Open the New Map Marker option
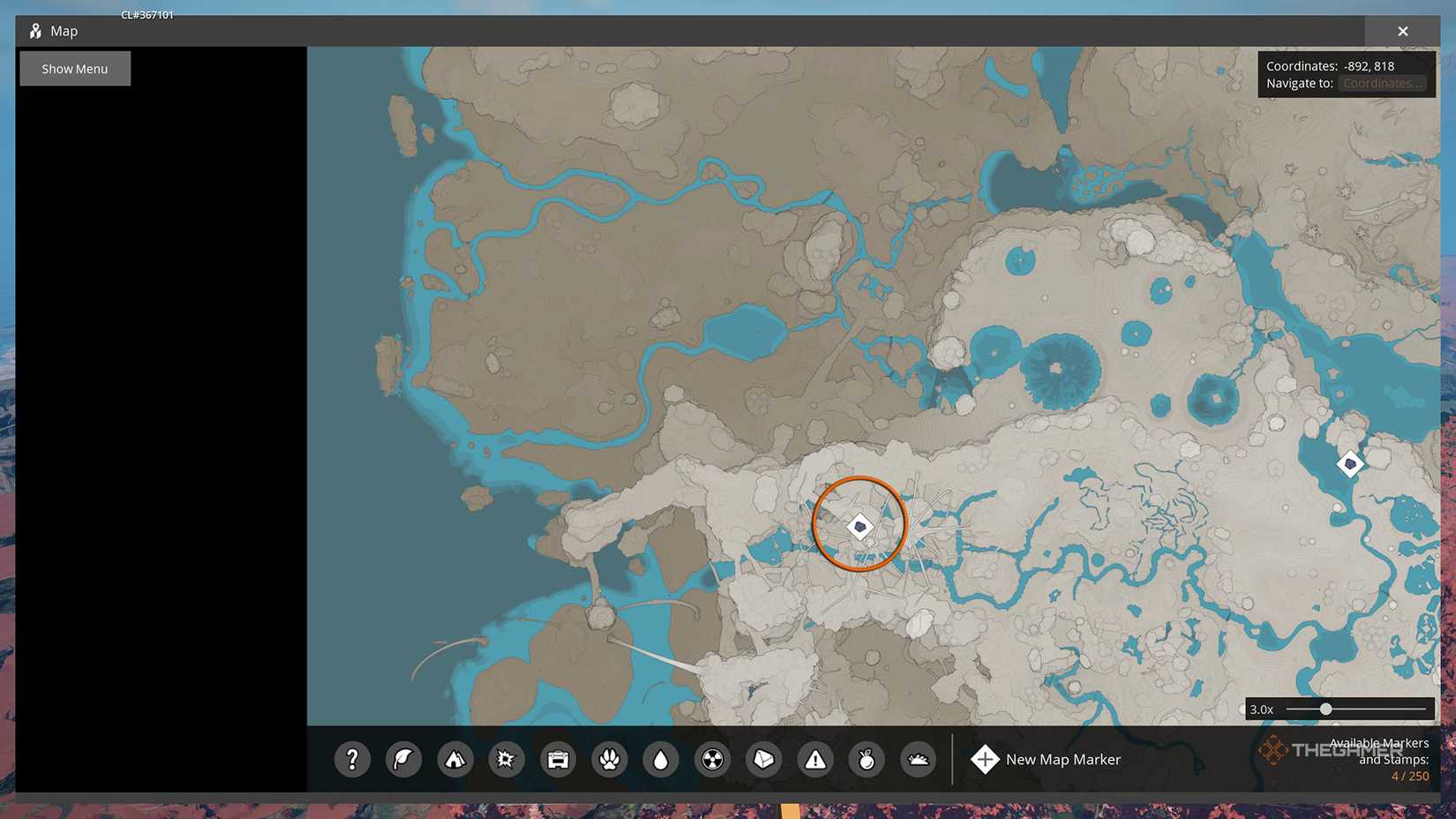 point(1062,759)
